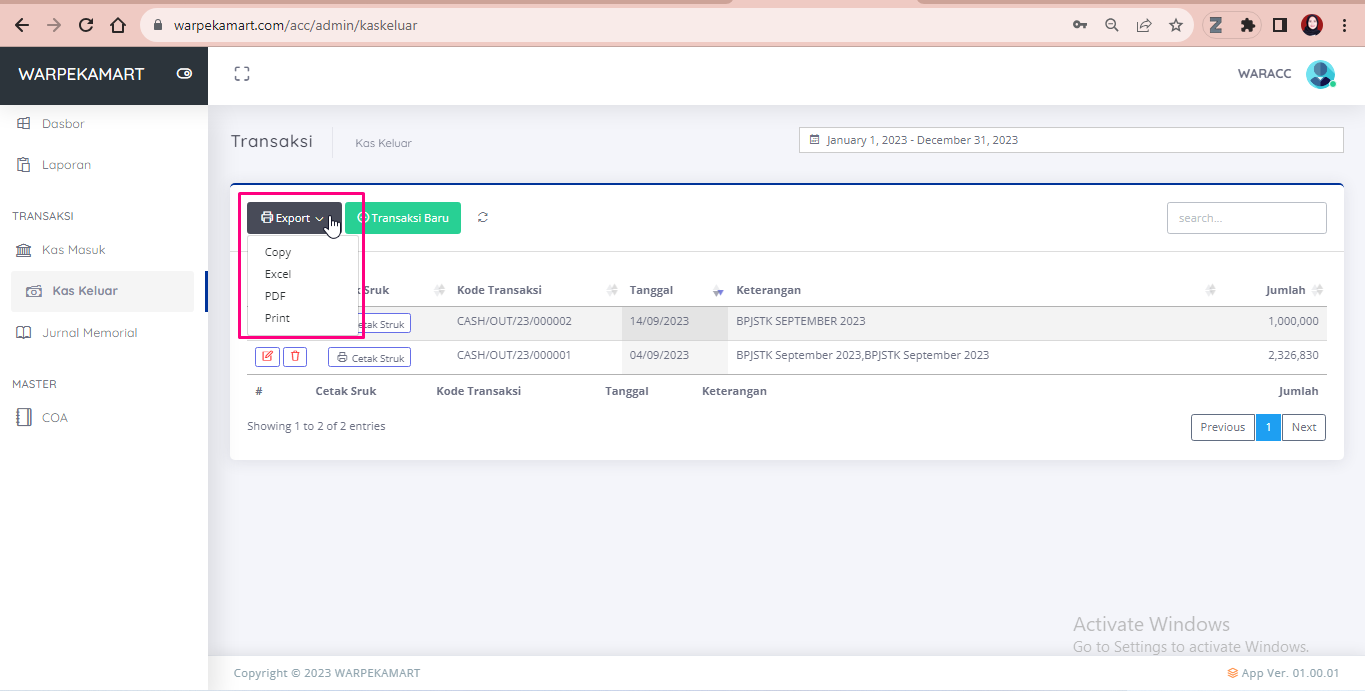Open the date range picker field
The height and width of the screenshot is (691, 1365).
[x=1071, y=140]
